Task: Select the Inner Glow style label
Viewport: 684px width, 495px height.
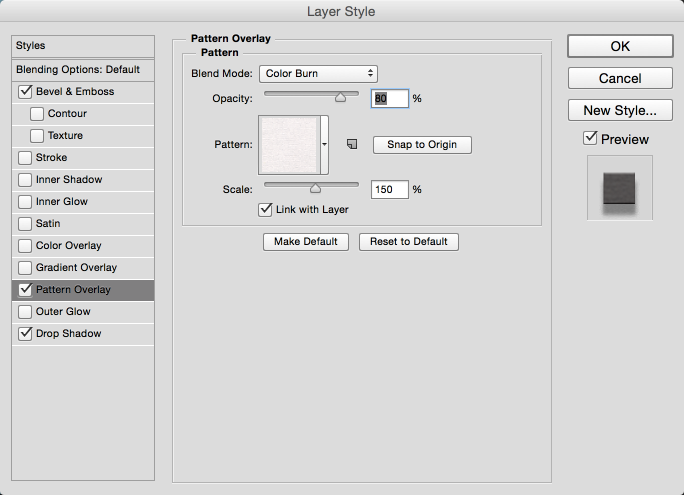Action: [x=62, y=201]
